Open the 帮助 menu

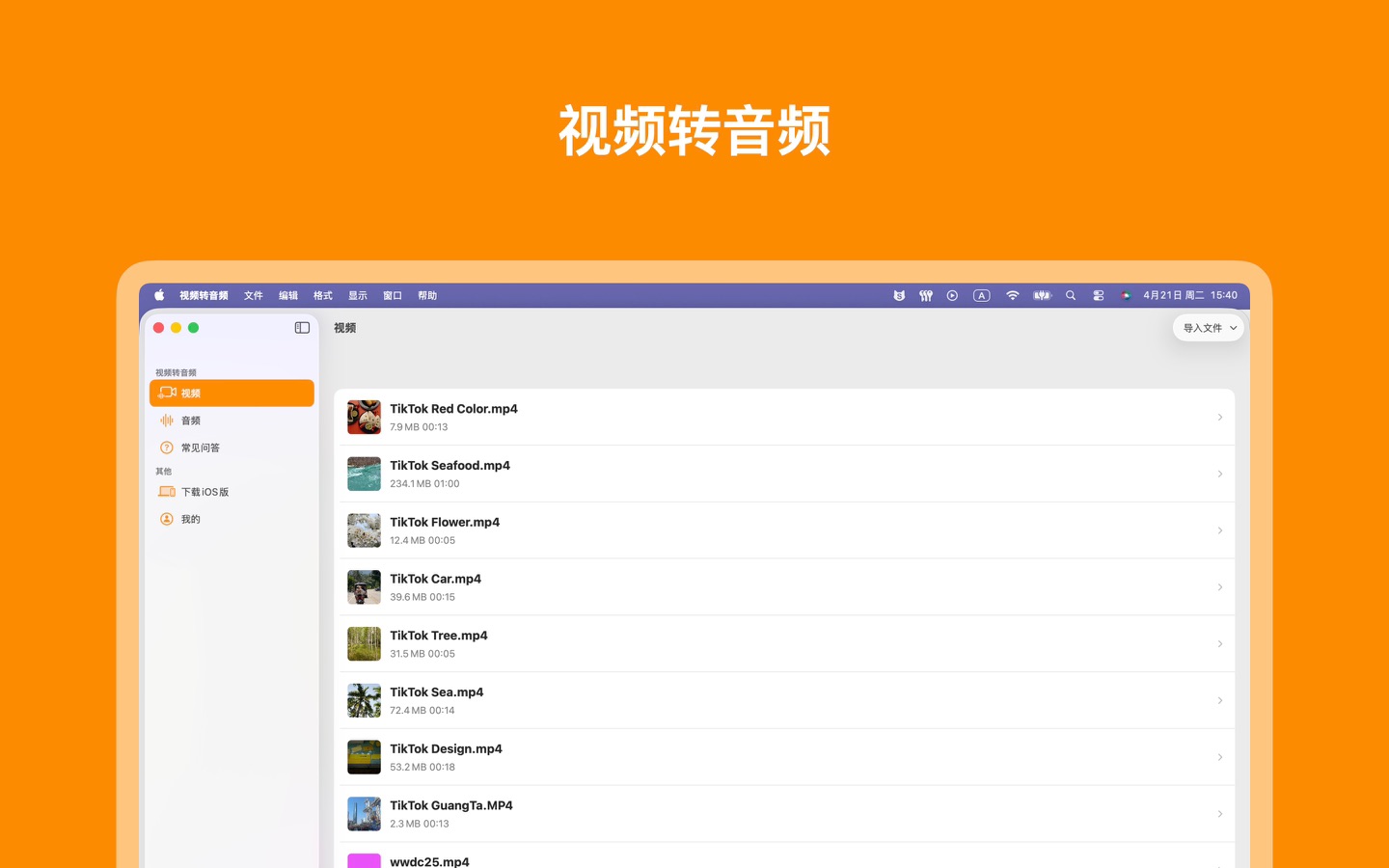pyautogui.click(x=427, y=296)
